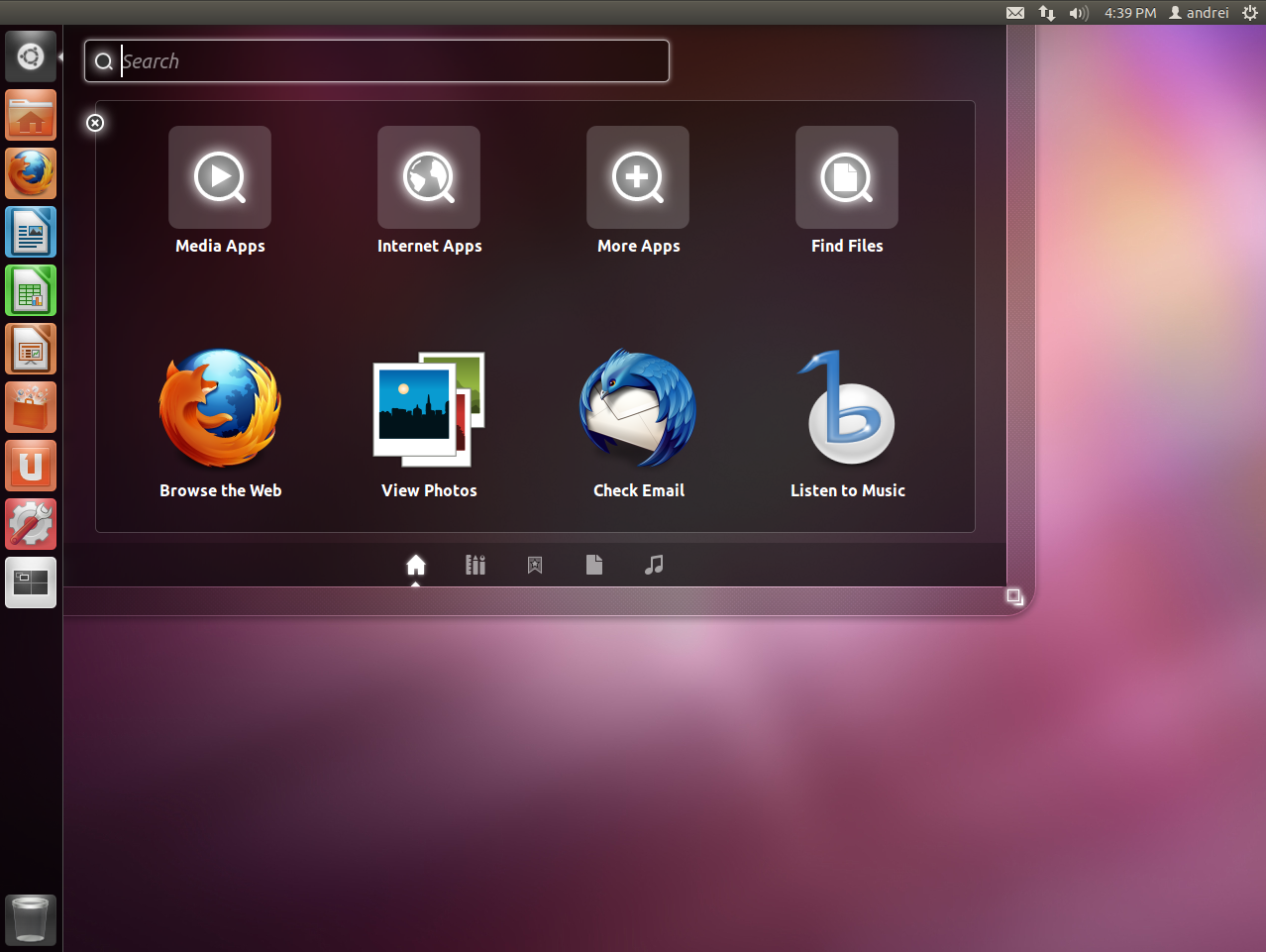Open the network indicator menu
The height and width of the screenshot is (952, 1266).
tap(1047, 13)
